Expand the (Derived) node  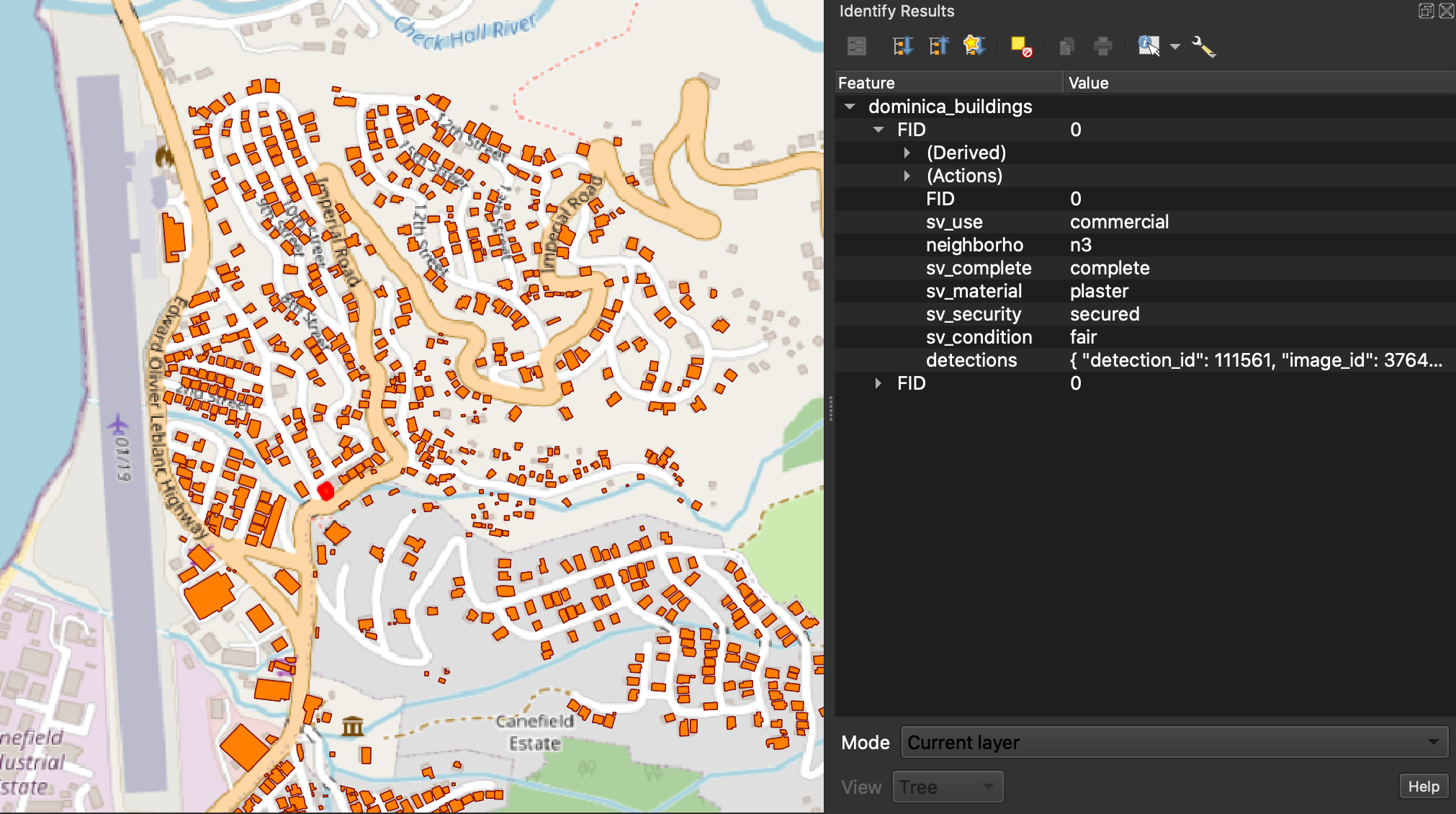[907, 153]
